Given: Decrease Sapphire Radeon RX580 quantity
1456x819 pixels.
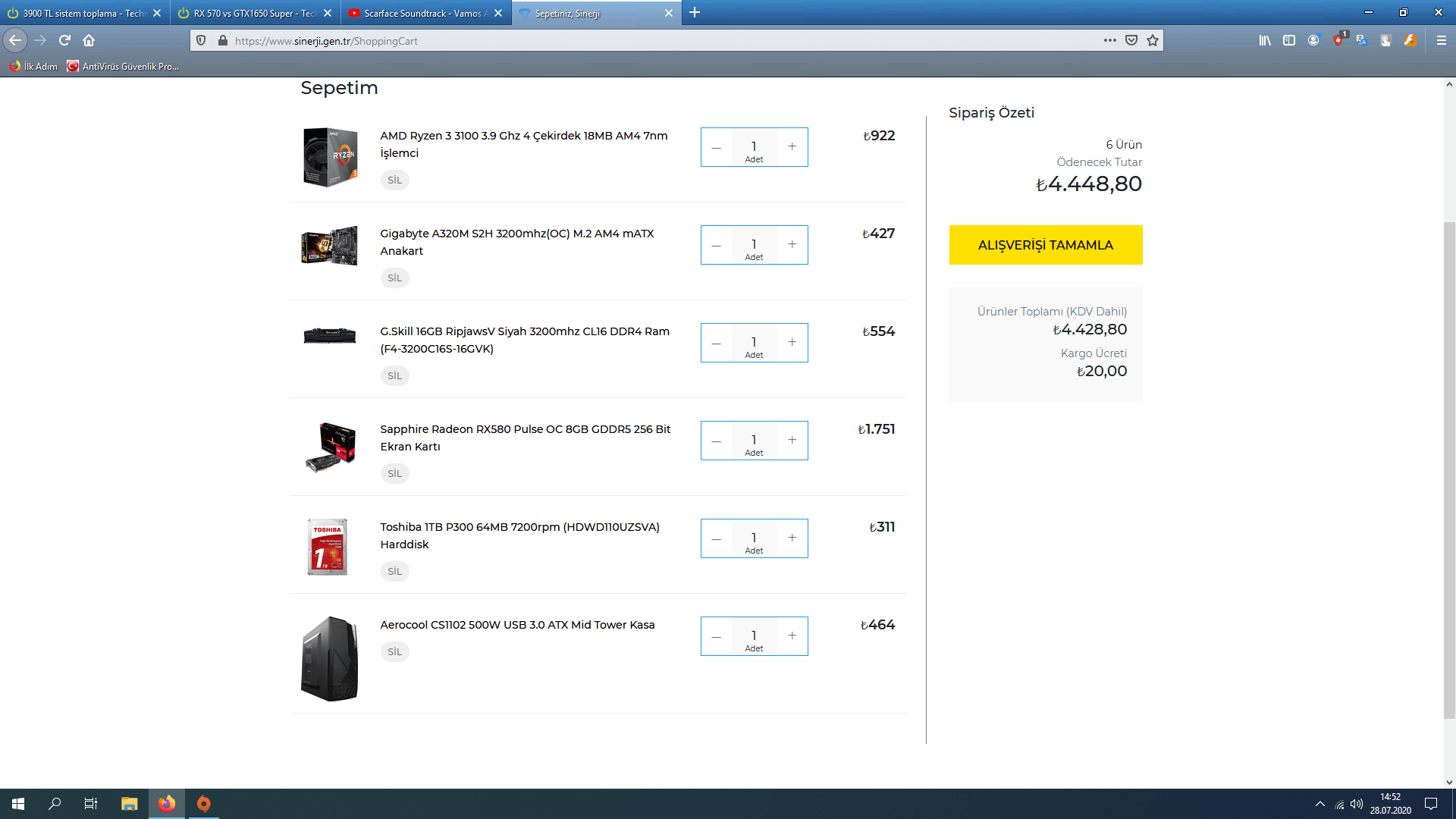Looking at the screenshot, I should click(x=716, y=441).
